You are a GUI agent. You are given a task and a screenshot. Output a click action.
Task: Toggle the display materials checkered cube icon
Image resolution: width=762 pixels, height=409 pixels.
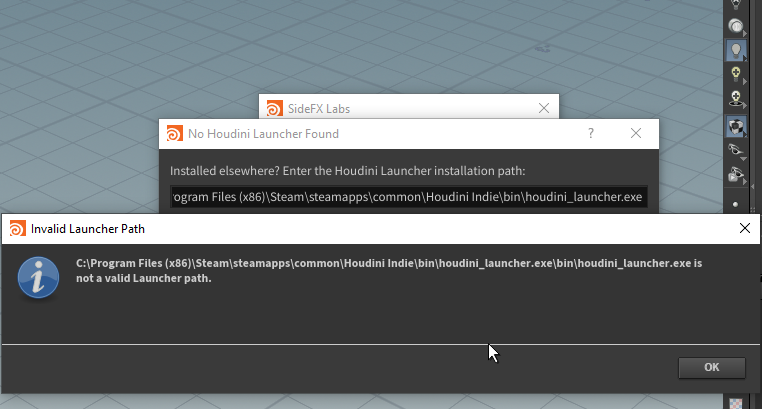pos(736,126)
